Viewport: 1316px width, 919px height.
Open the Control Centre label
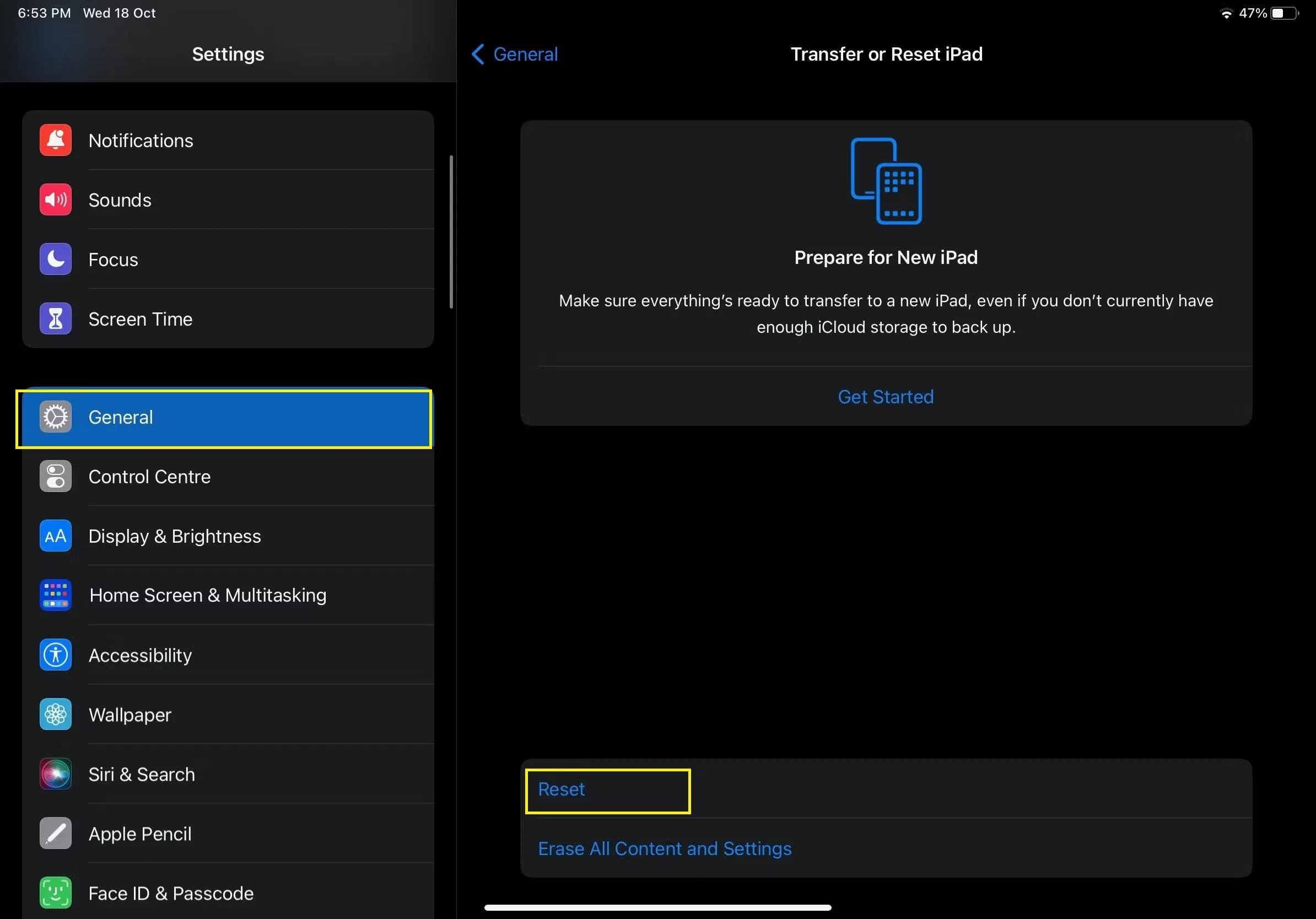click(149, 477)
